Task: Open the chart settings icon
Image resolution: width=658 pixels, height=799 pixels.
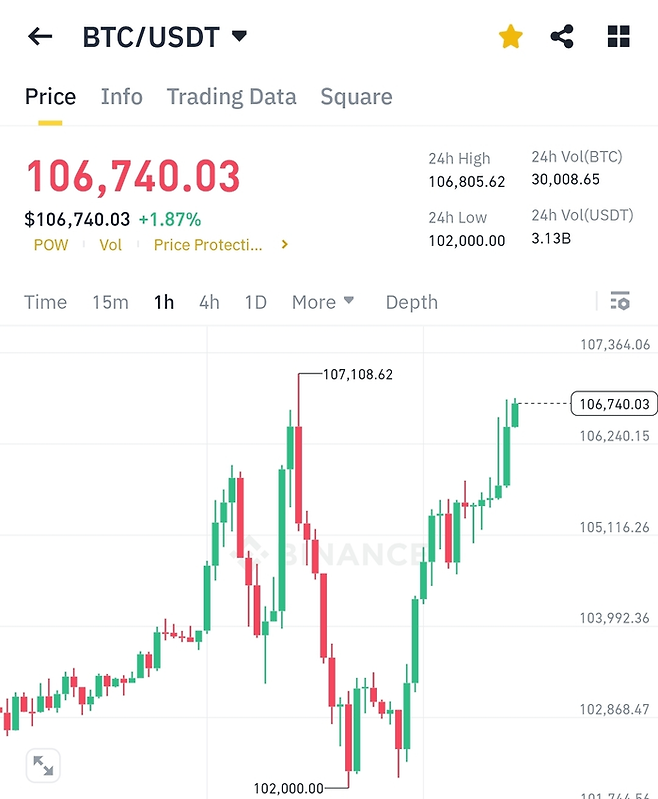Action: point(620,301)
